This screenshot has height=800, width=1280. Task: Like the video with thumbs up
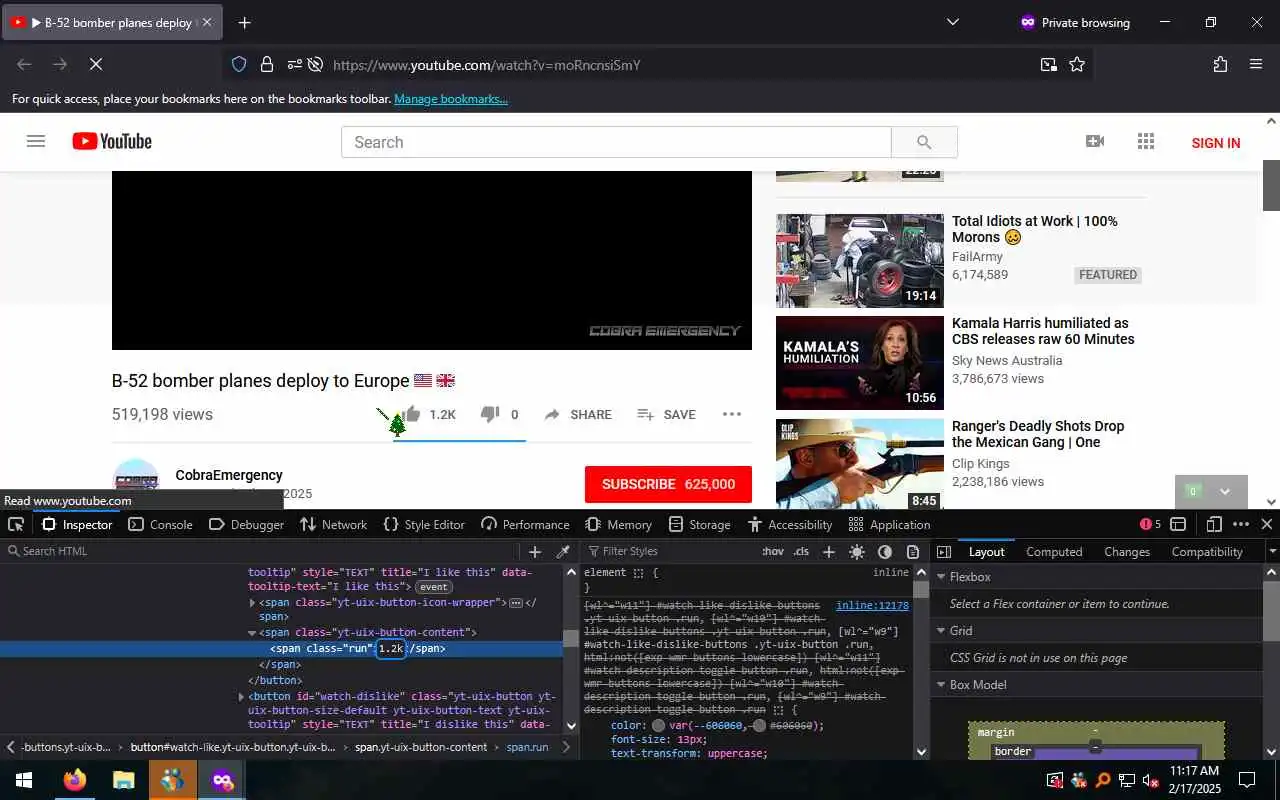point(429,414)
